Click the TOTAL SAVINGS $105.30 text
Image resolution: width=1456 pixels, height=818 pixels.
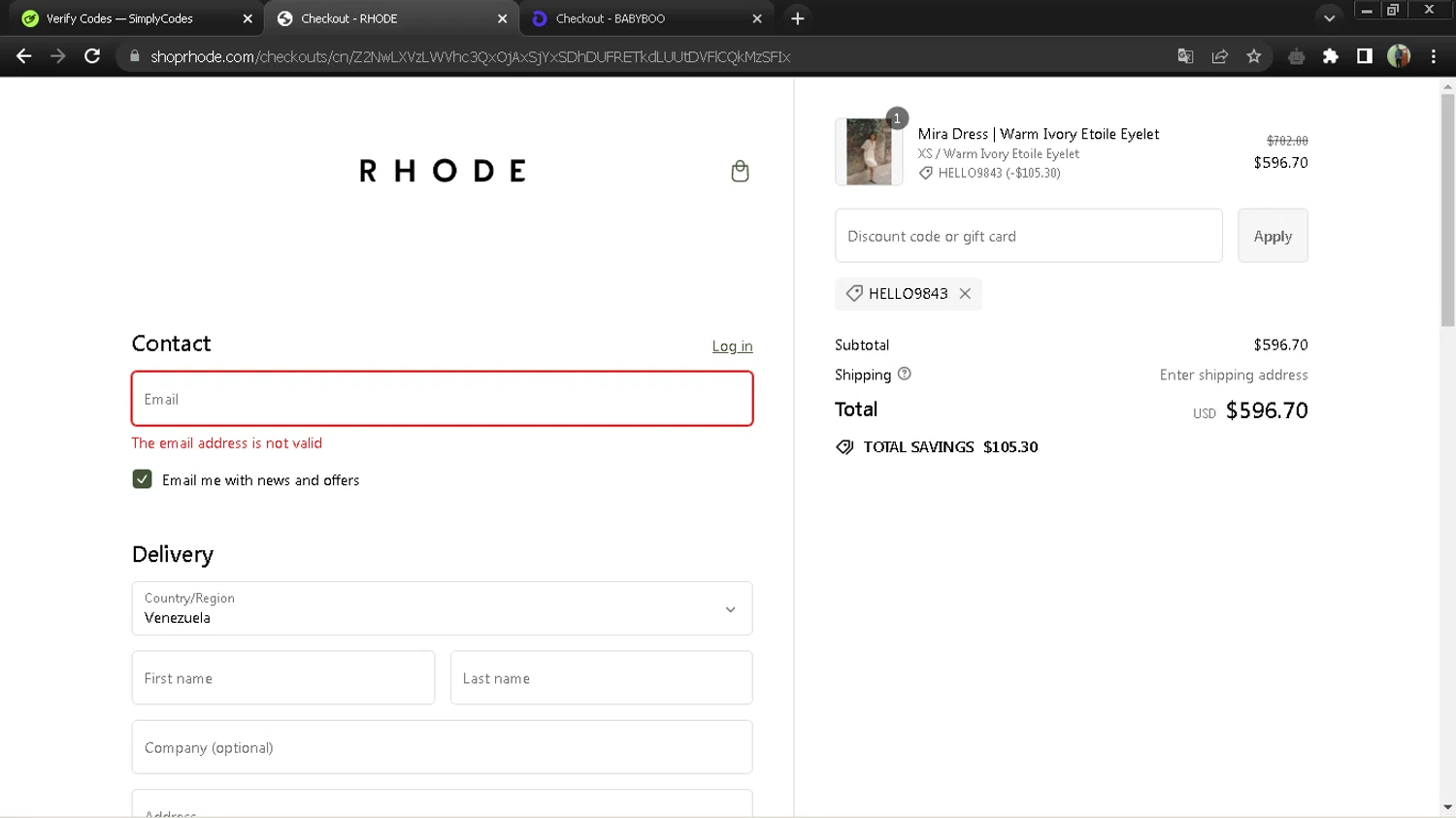(950, 447)
